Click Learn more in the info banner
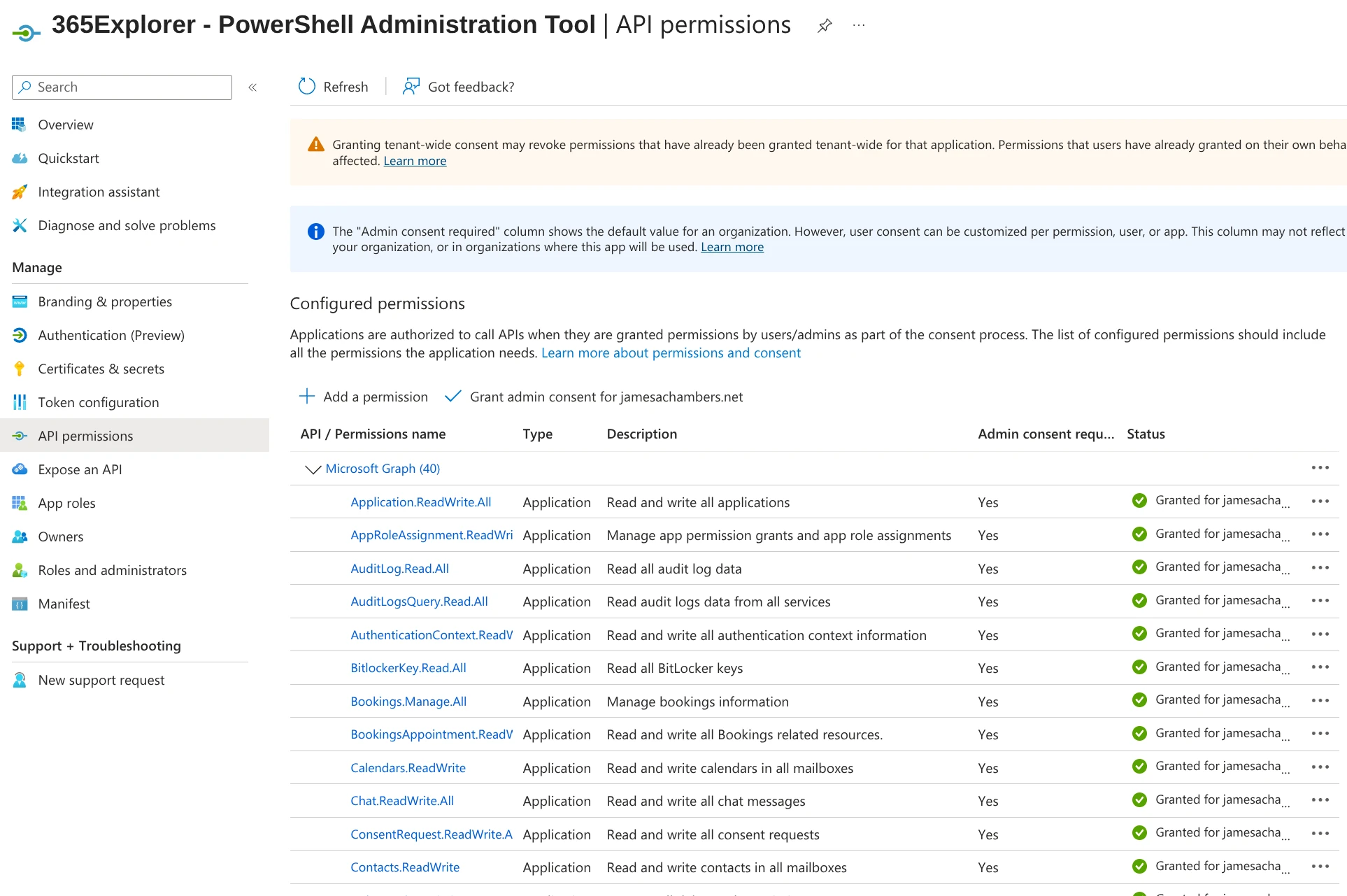Viewport: 1347px width, 896px height. [732, 247]
